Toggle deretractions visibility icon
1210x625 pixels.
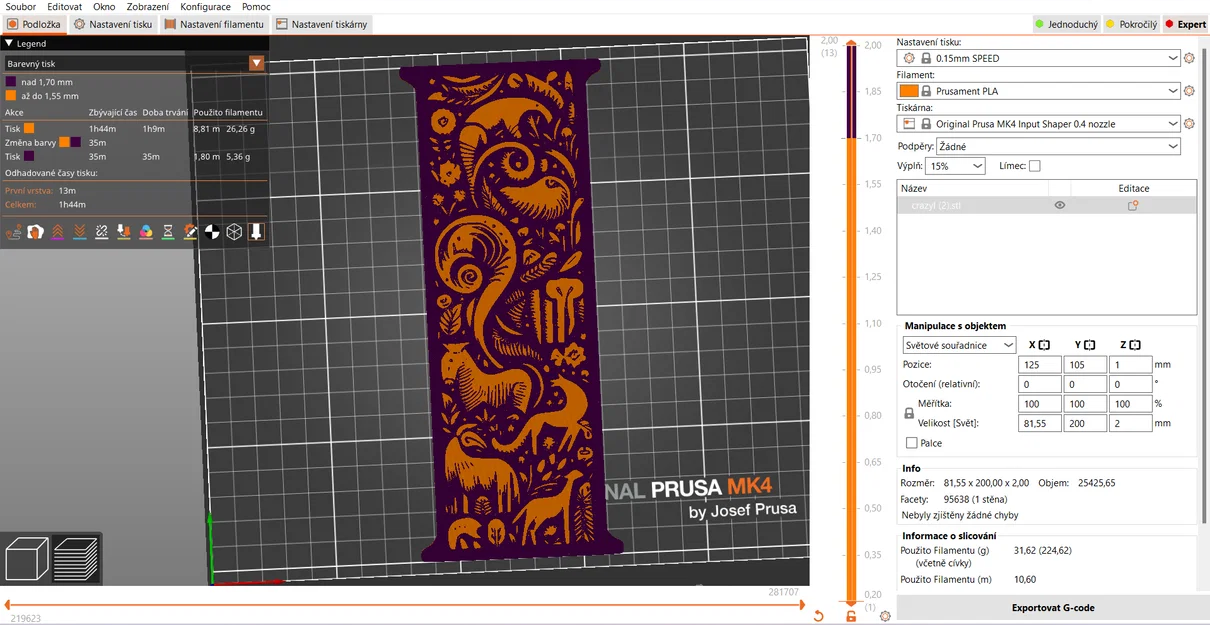pyautogui.click(x=80, y=232)
